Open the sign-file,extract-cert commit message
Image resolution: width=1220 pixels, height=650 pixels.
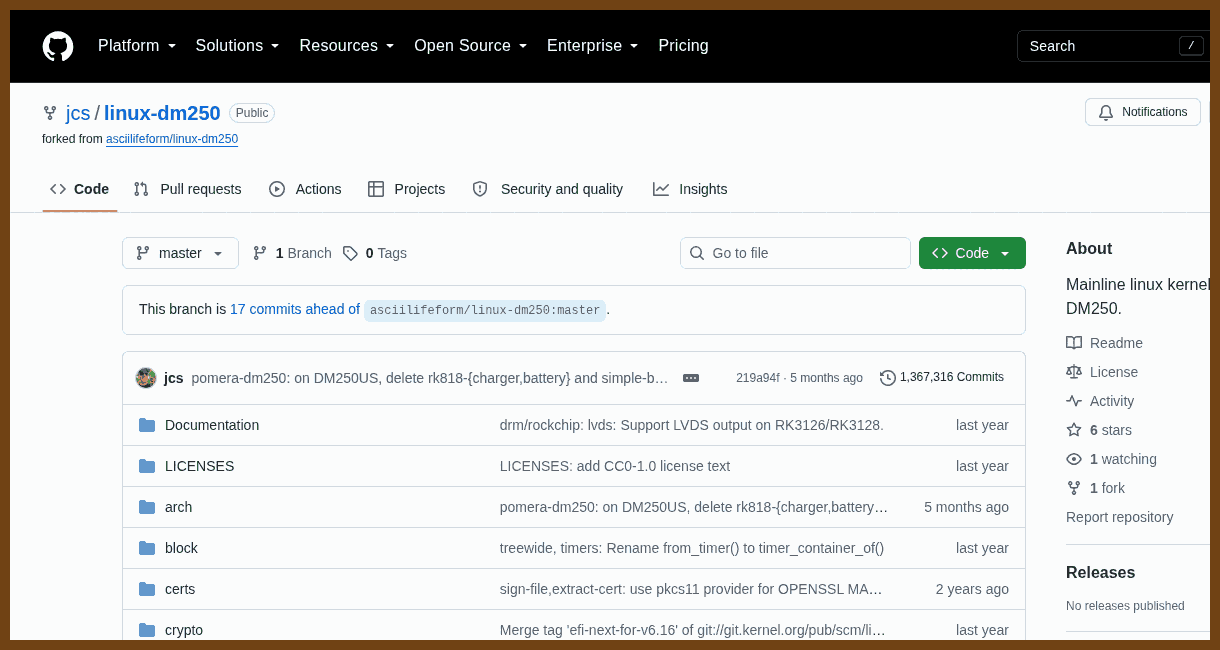pyautogui.click(x=691, y=589)
